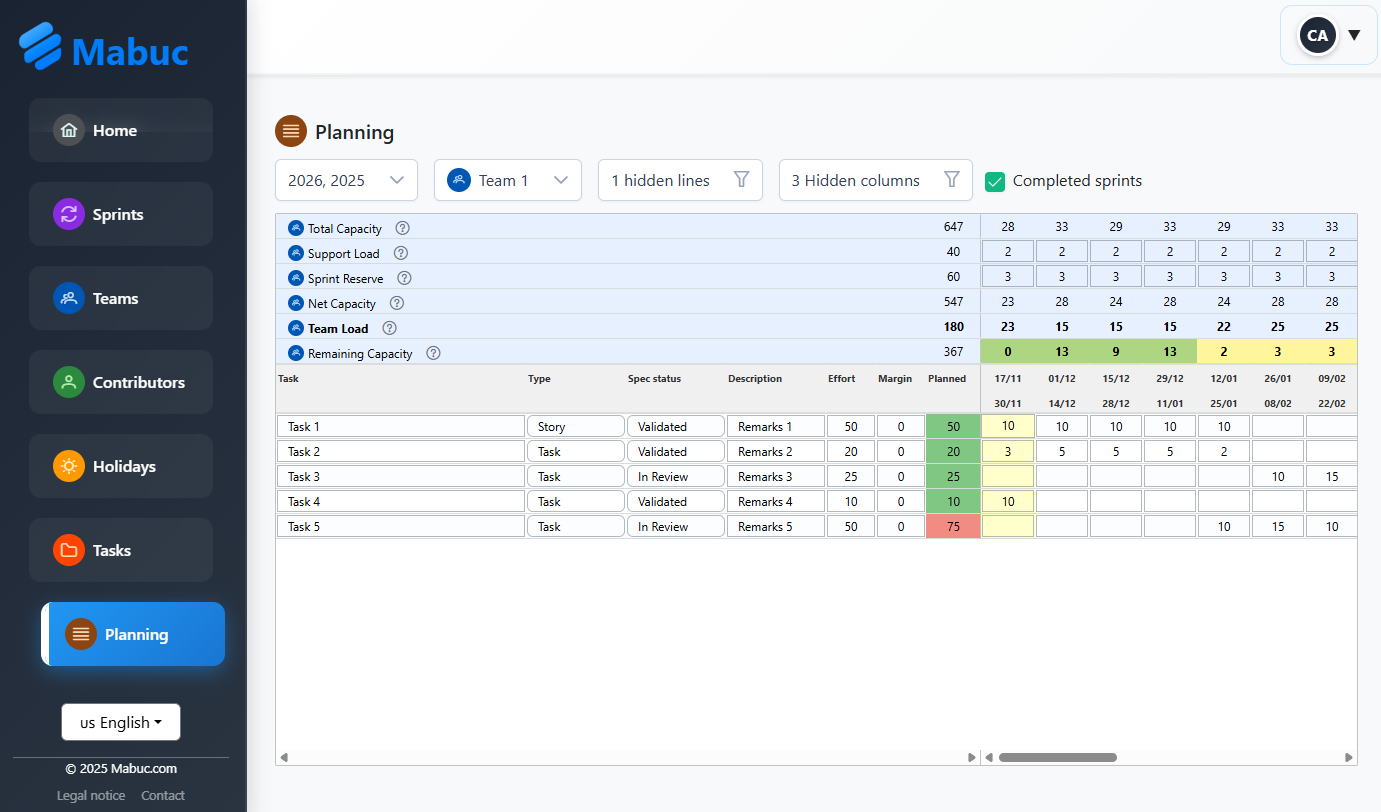Click the Task 3 name field

[x=400, y=477]
